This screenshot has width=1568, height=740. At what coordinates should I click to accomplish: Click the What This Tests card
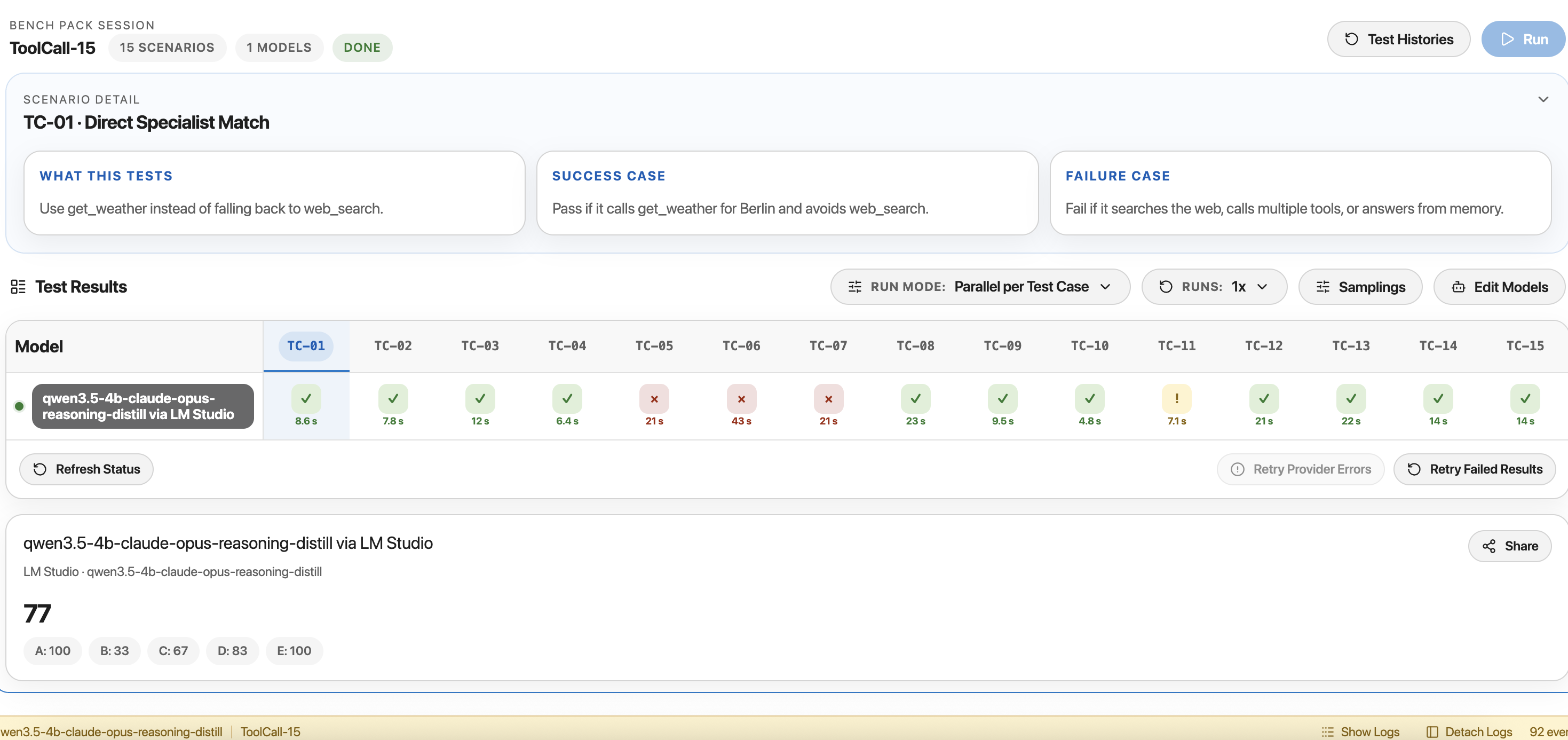point(274,193)
